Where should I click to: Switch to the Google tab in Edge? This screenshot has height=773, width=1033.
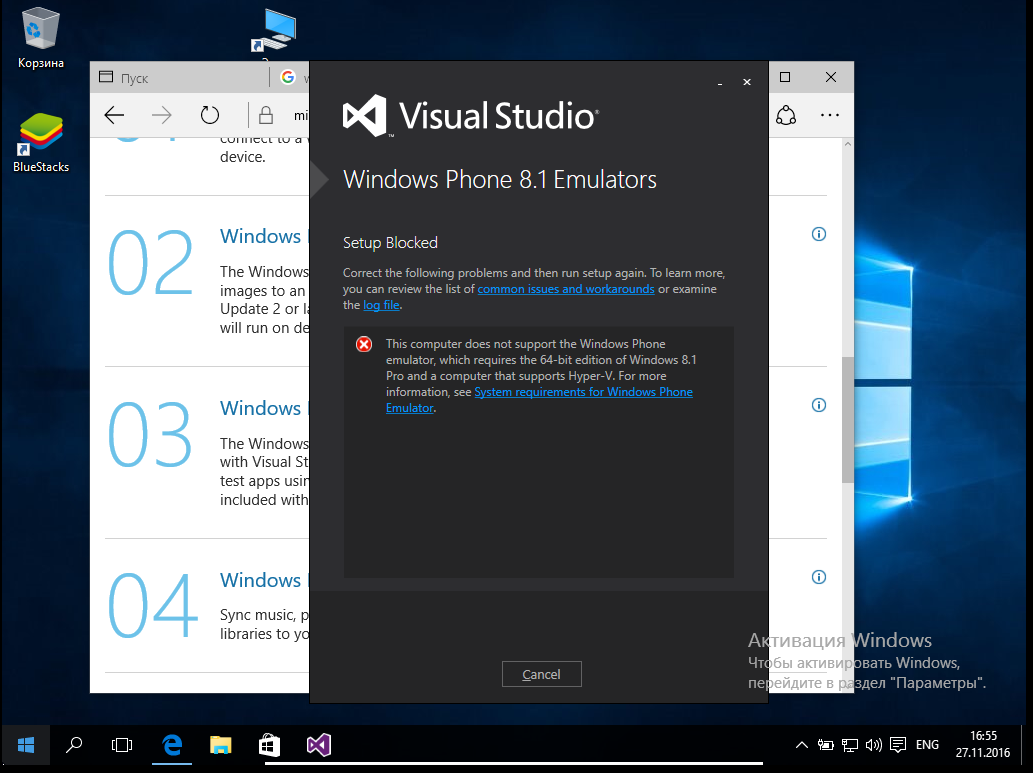(x=291, y=78)
